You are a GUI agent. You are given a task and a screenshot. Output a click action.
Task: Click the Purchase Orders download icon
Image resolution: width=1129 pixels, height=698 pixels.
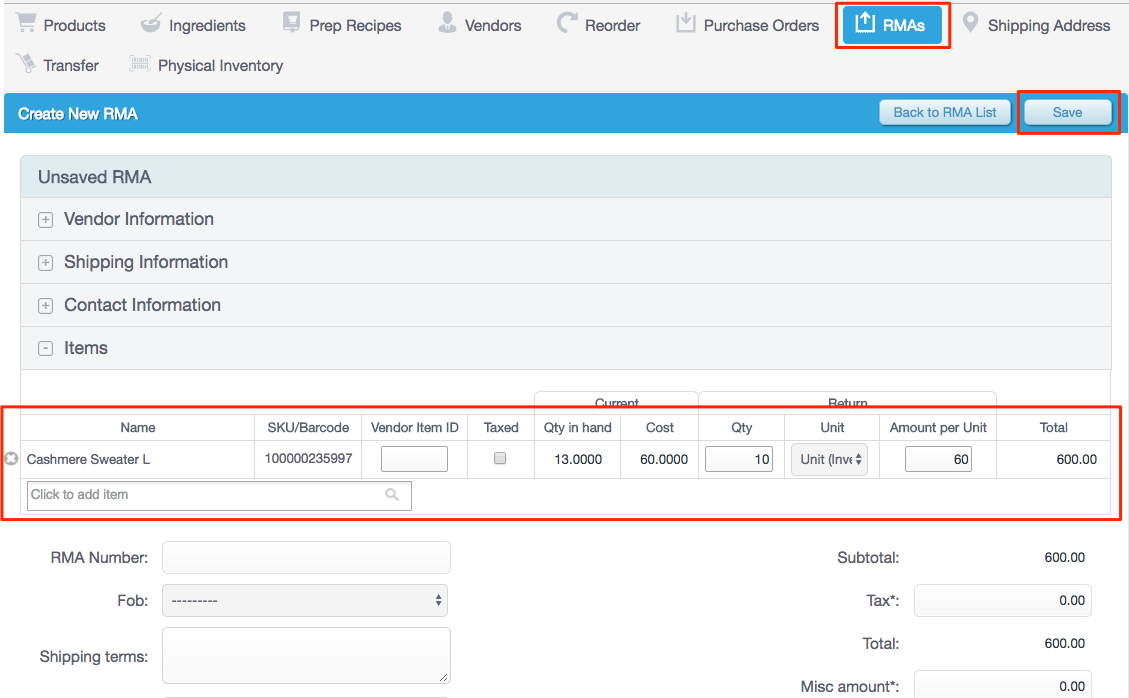[x=685, y=24]
